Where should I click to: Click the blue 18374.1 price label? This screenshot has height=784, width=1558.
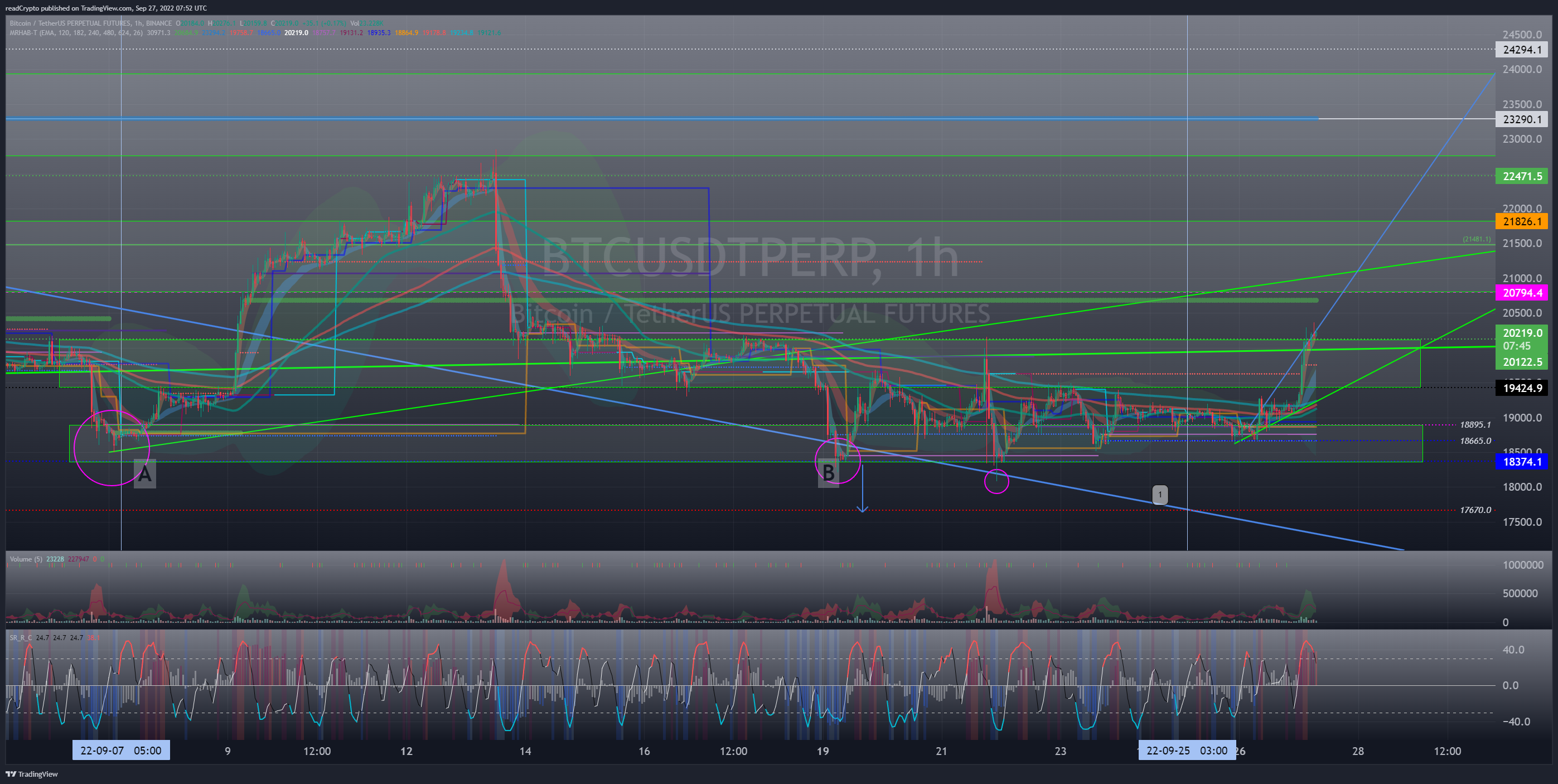click(1522, 462)
